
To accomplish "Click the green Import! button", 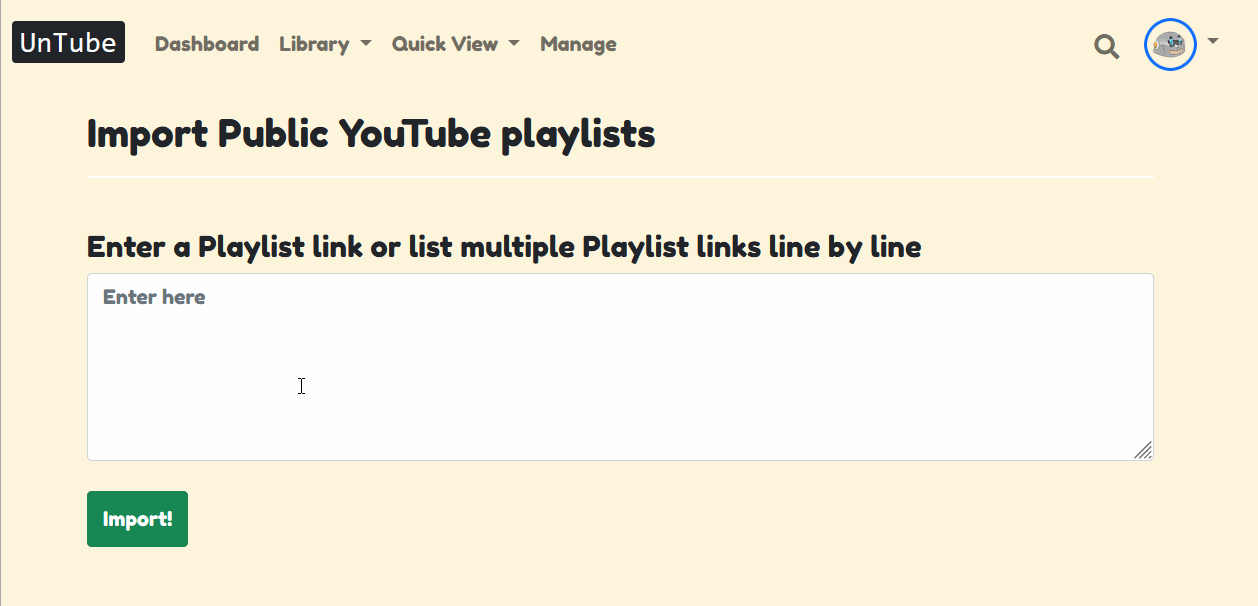I will click(x=137, y=519).
